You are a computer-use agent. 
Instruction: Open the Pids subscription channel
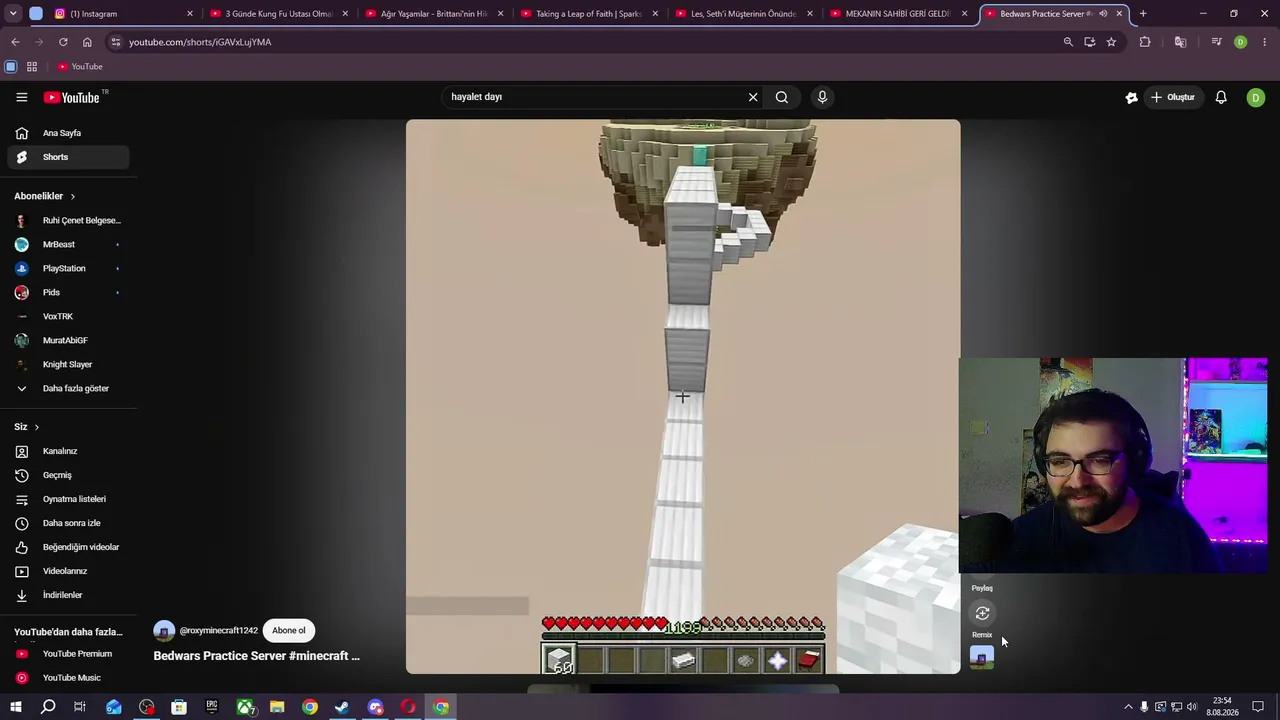pyautogui.click(x=69, y=292)
